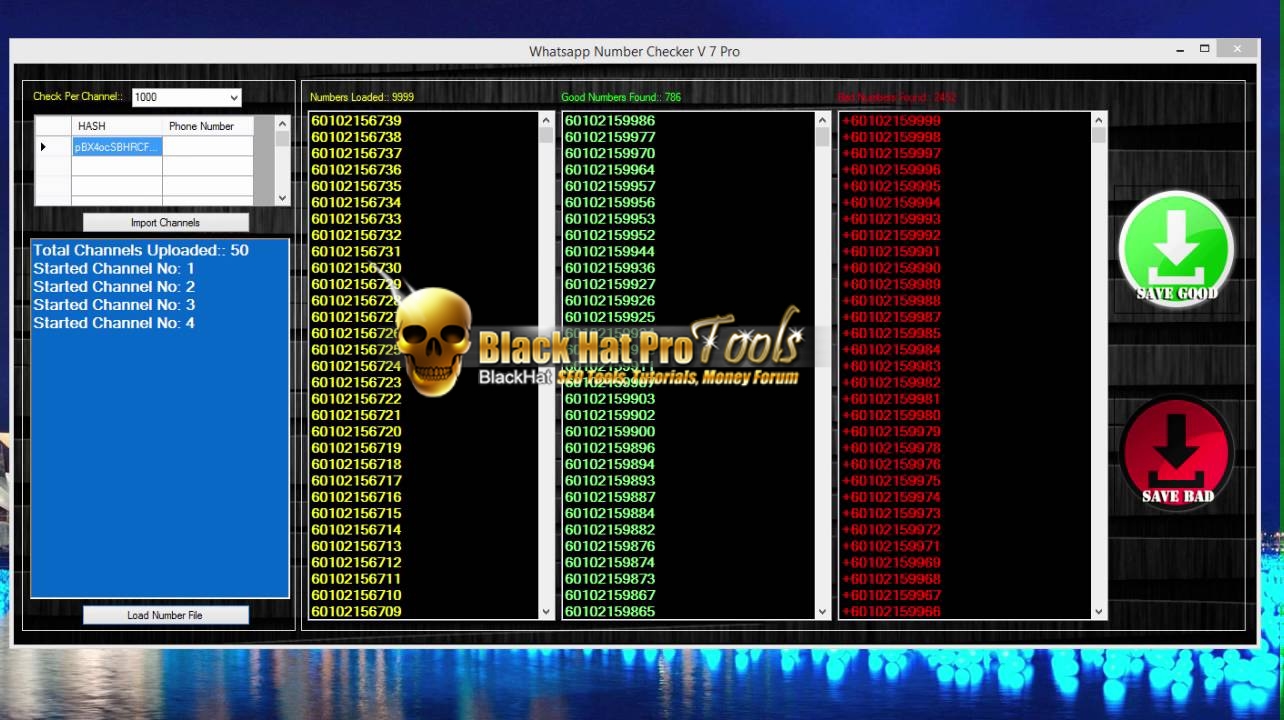Click the Load Number File button
1284x720 pixels.
coord(165,615)
